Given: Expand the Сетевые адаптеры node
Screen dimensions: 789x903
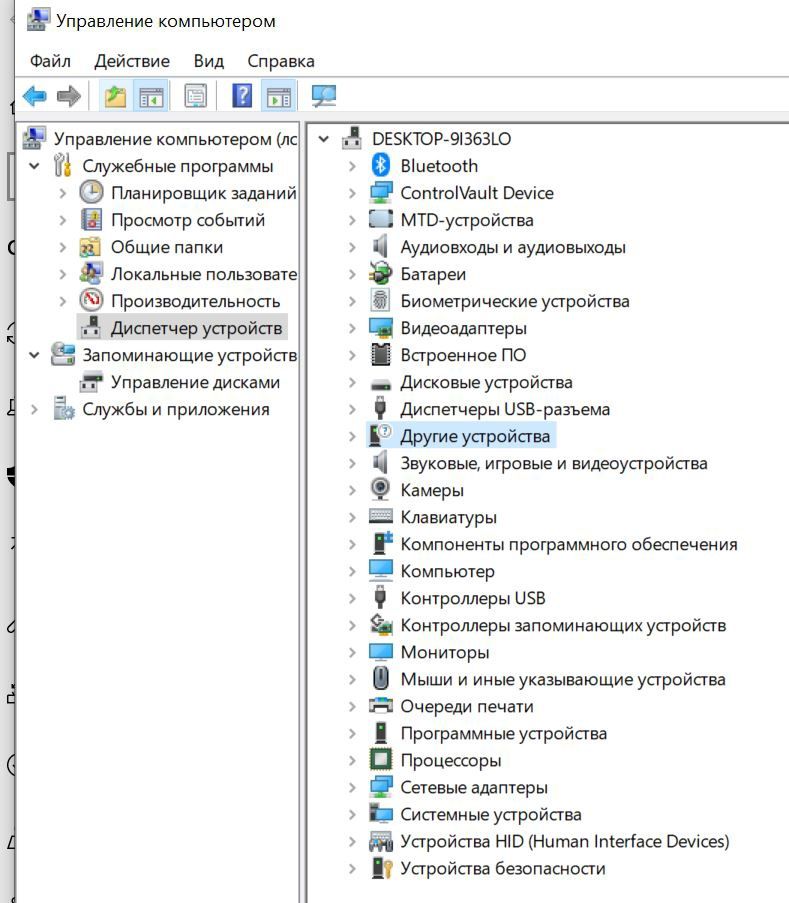Looking at the screenshot, I should [352, 787].
